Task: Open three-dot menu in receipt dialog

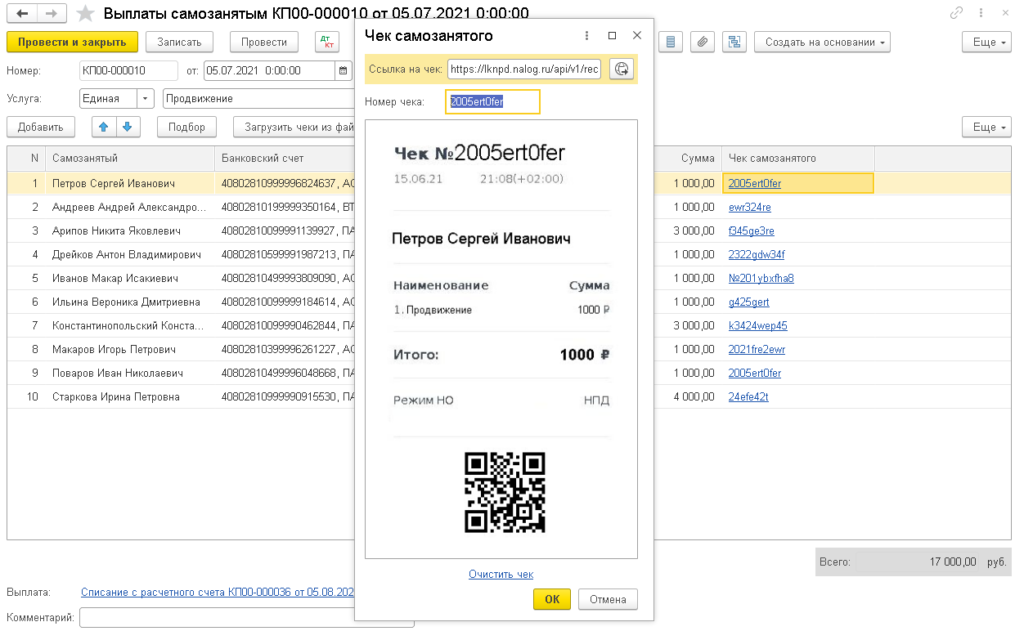Action: point(586,36)
